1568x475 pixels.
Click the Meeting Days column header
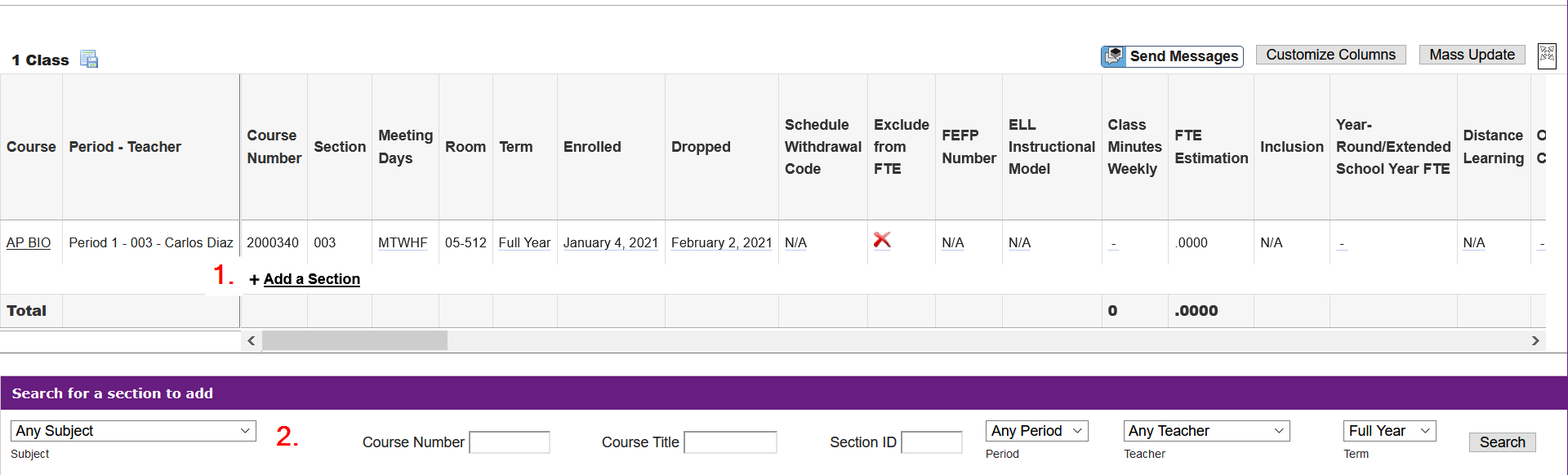[405, 147]
